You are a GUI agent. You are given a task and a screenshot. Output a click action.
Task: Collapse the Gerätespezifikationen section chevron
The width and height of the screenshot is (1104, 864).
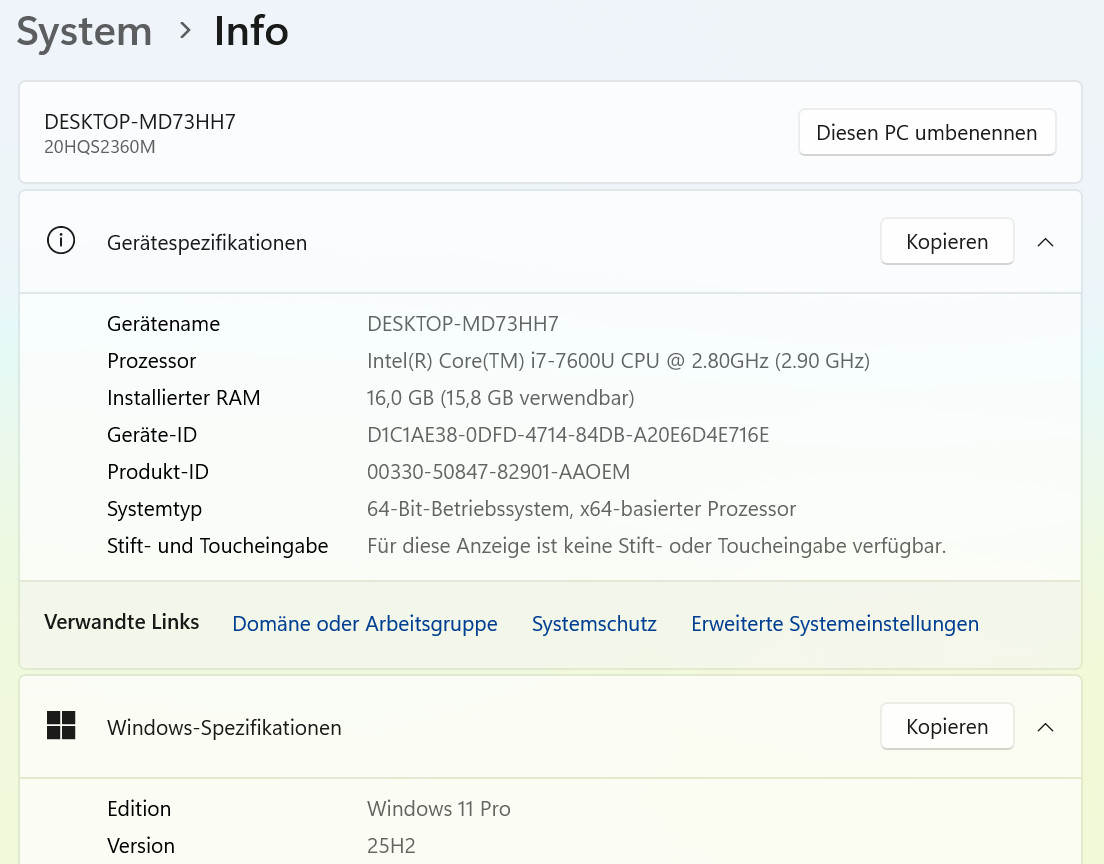click(1045, 242)
